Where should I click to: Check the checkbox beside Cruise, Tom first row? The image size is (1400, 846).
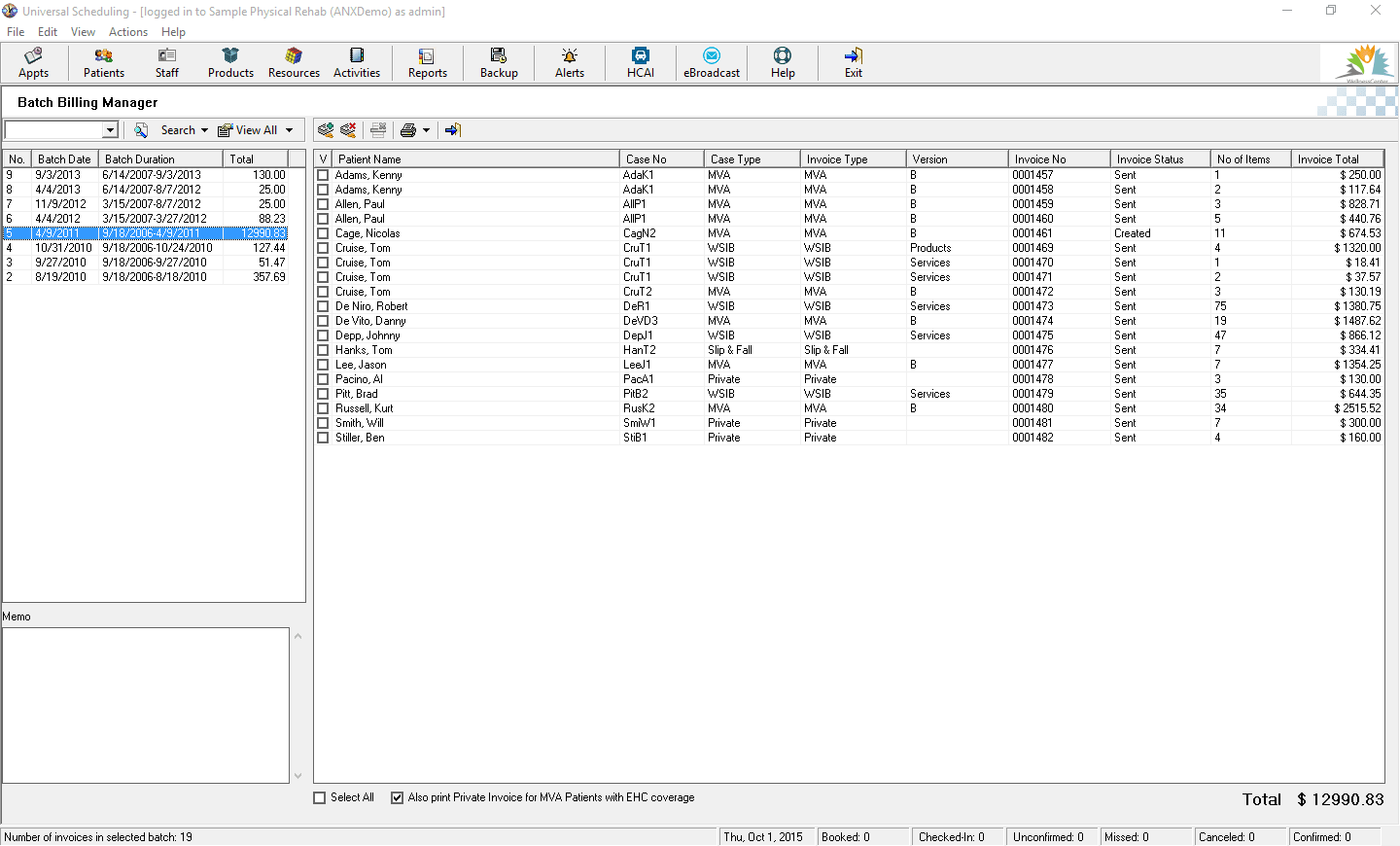[x=323, y=247]
